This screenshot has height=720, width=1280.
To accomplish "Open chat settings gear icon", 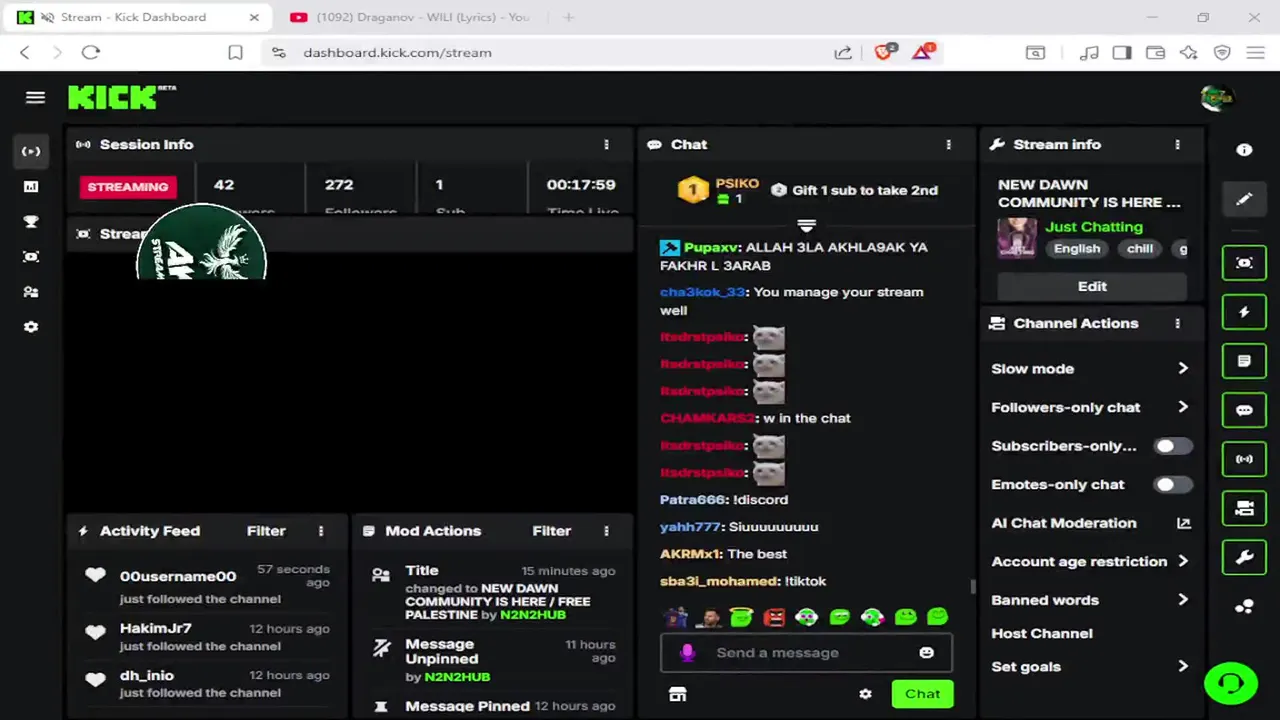I will point(865,694).
